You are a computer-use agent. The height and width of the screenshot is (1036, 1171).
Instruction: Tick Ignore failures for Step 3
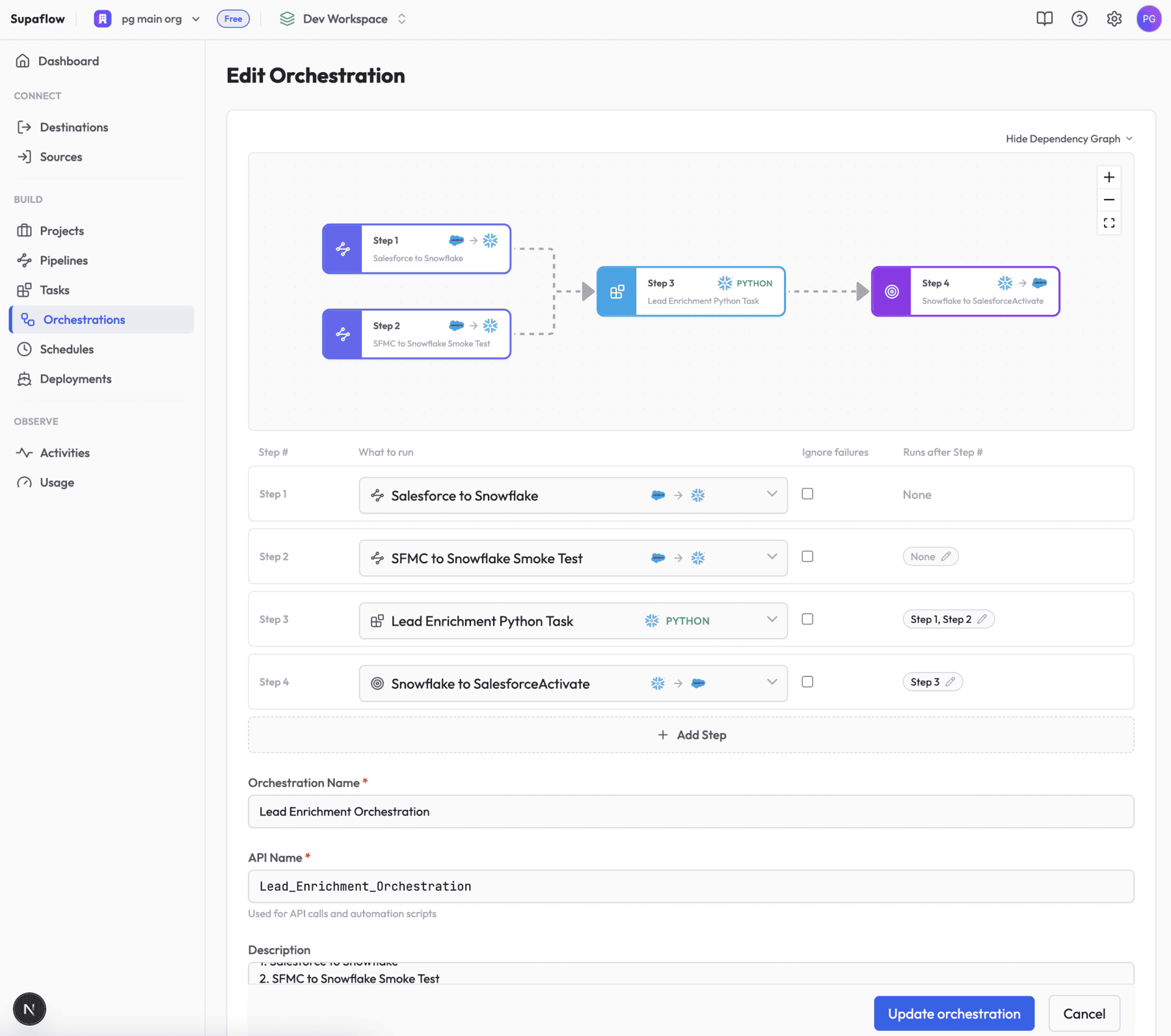[807, 619]
